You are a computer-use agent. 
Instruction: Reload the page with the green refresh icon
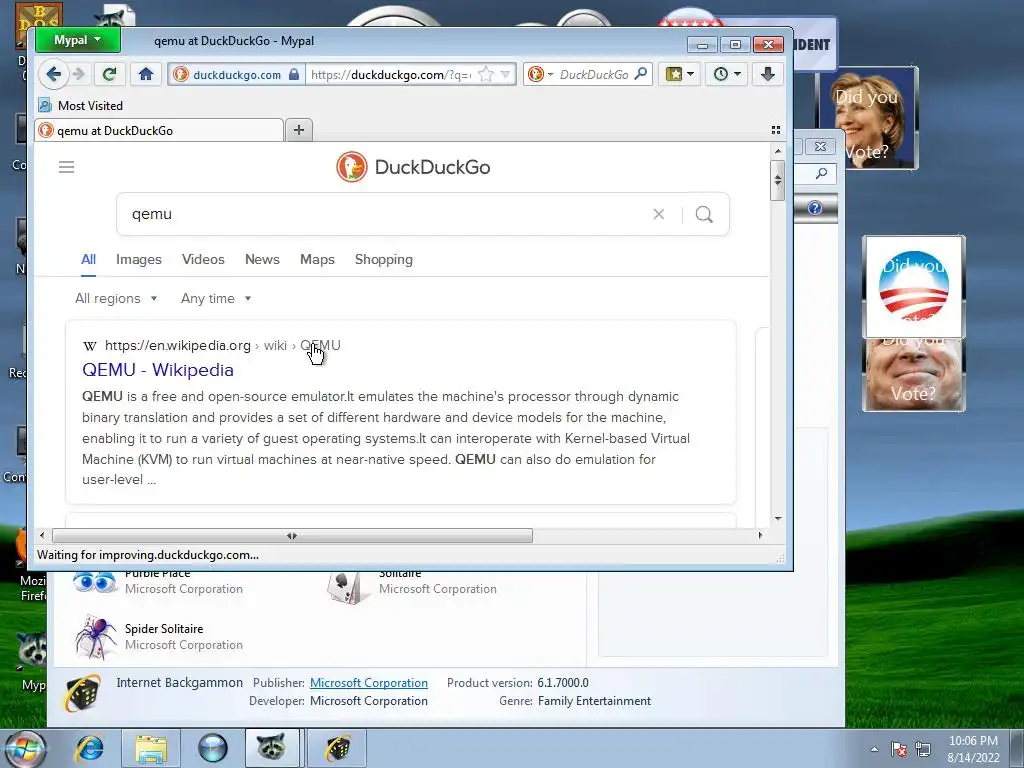(x=109, y=74)
